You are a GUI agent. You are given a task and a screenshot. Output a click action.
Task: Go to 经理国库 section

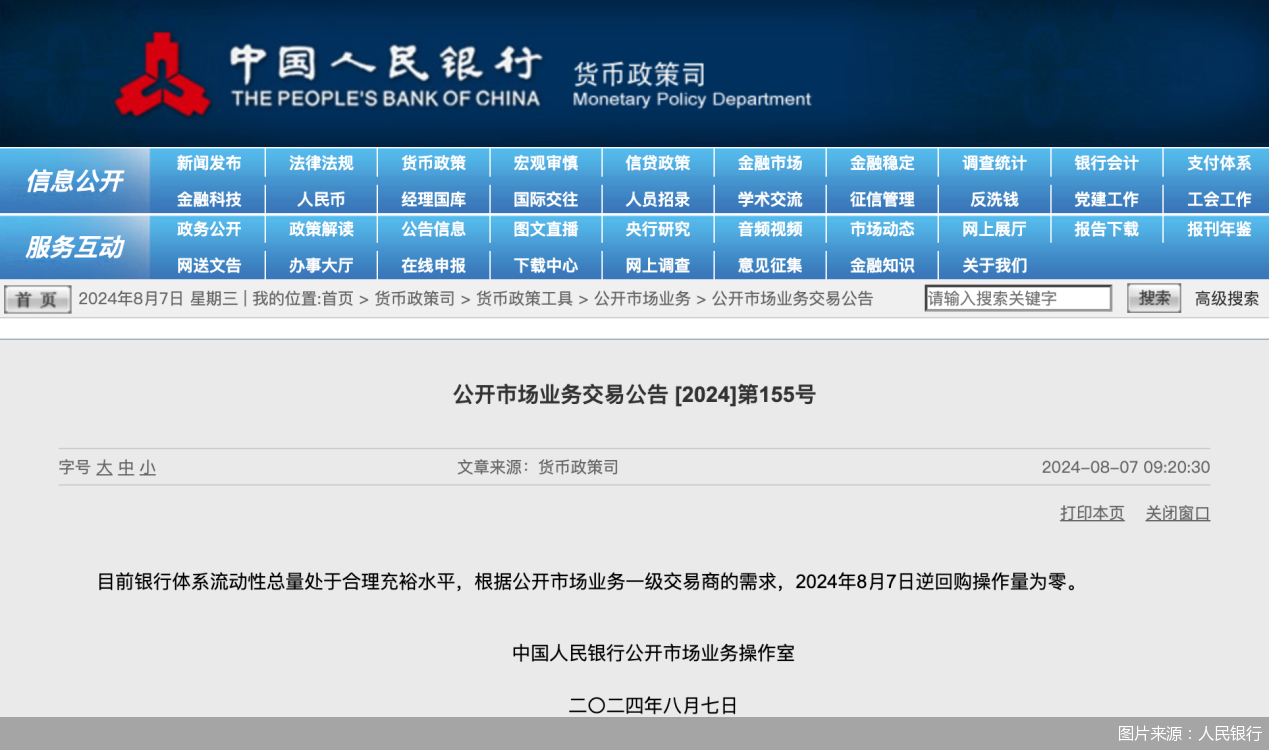click(x=433, y=199)
